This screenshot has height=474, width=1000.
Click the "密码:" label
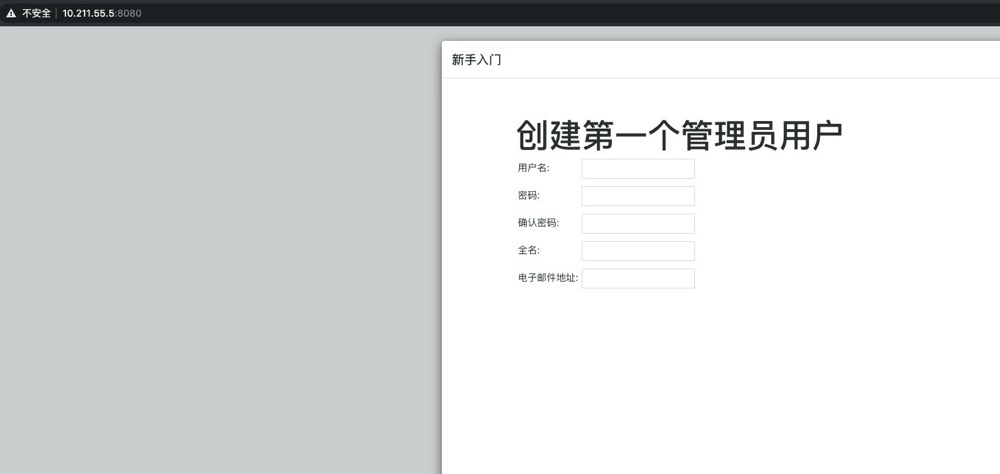tap(528, 196)
